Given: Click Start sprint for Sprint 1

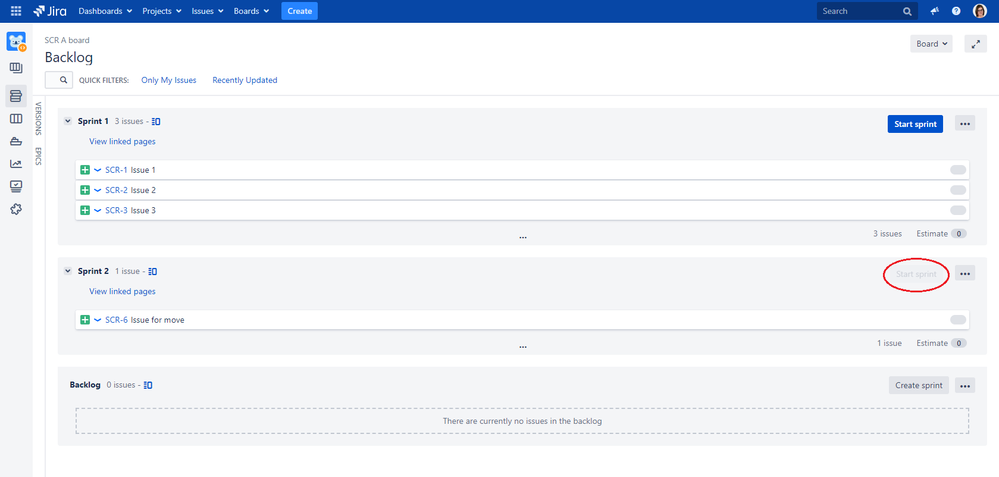Looking at the screenshot, I should 915,124.
